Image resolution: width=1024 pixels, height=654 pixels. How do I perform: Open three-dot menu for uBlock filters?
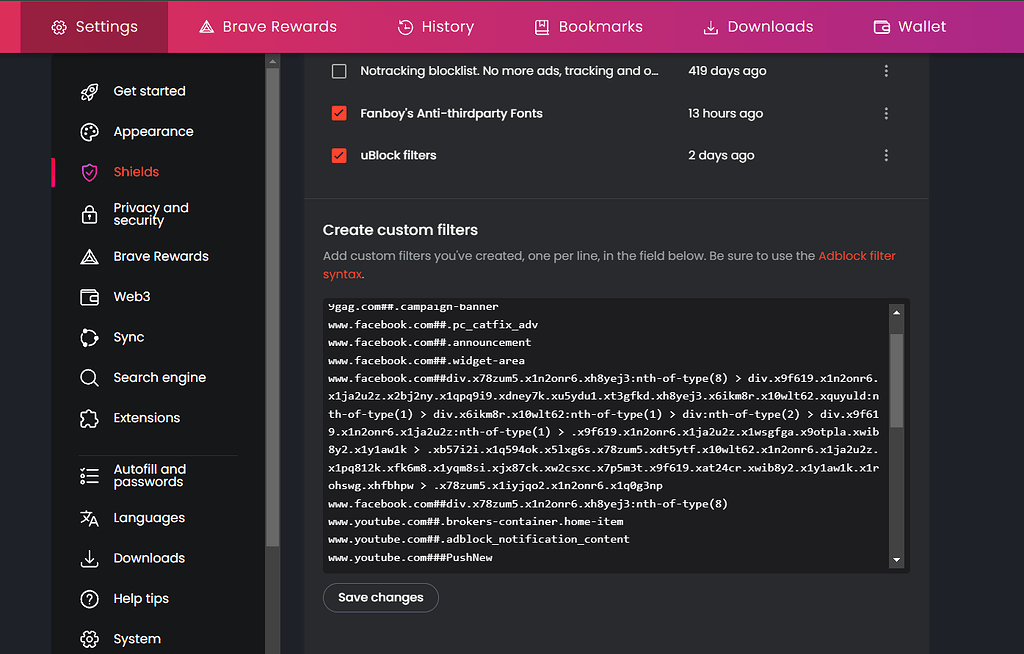tap(886, 156)
